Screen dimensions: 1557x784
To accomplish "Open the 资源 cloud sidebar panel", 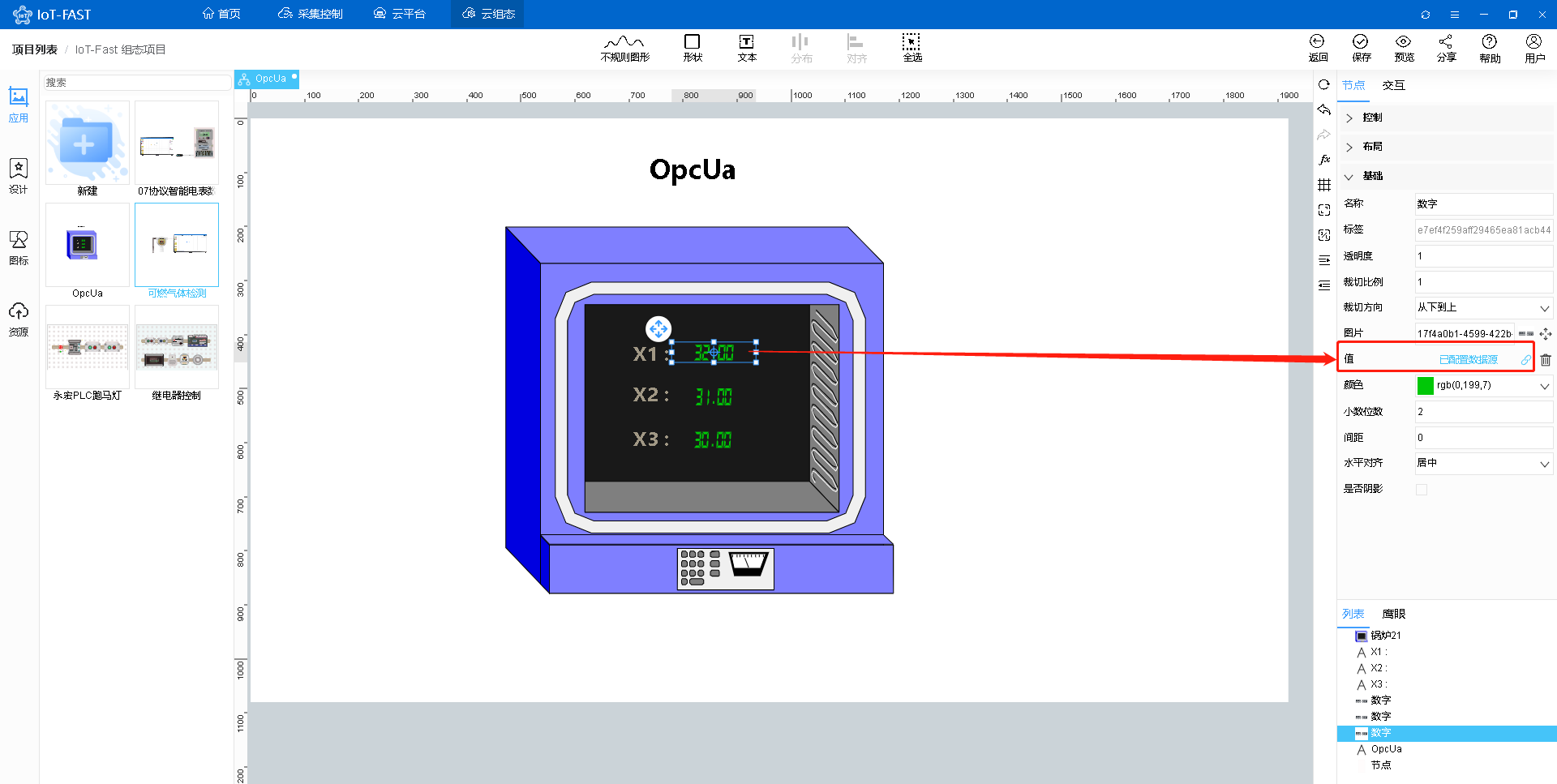I will tap(19, 319).
